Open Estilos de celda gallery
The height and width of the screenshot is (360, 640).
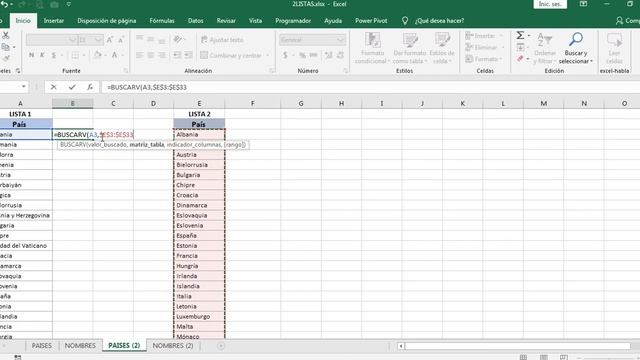442,48
